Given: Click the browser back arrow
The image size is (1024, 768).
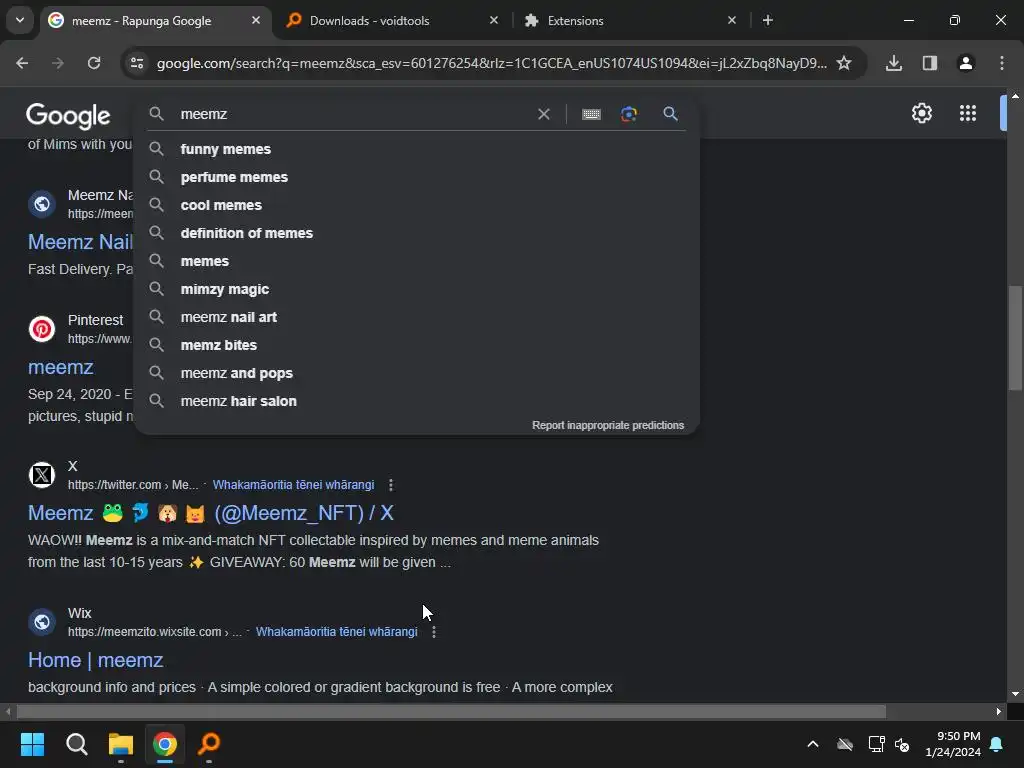Looking at the screenshot, I should 22,63.
